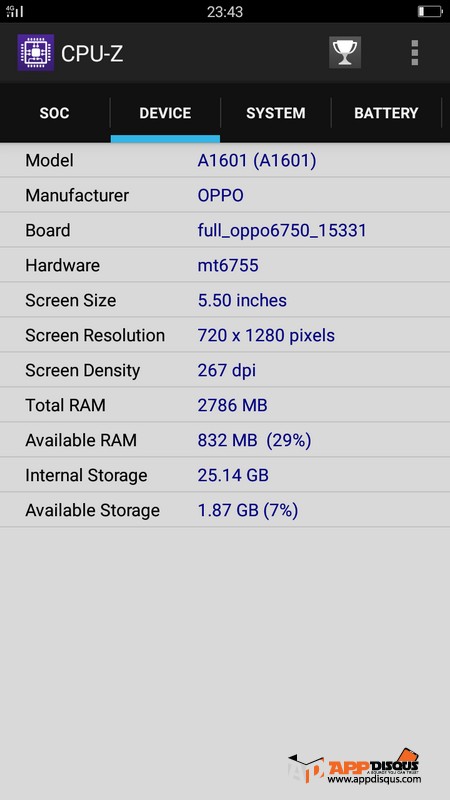Select the Available RAM 832 MB row

click(225, 440)
